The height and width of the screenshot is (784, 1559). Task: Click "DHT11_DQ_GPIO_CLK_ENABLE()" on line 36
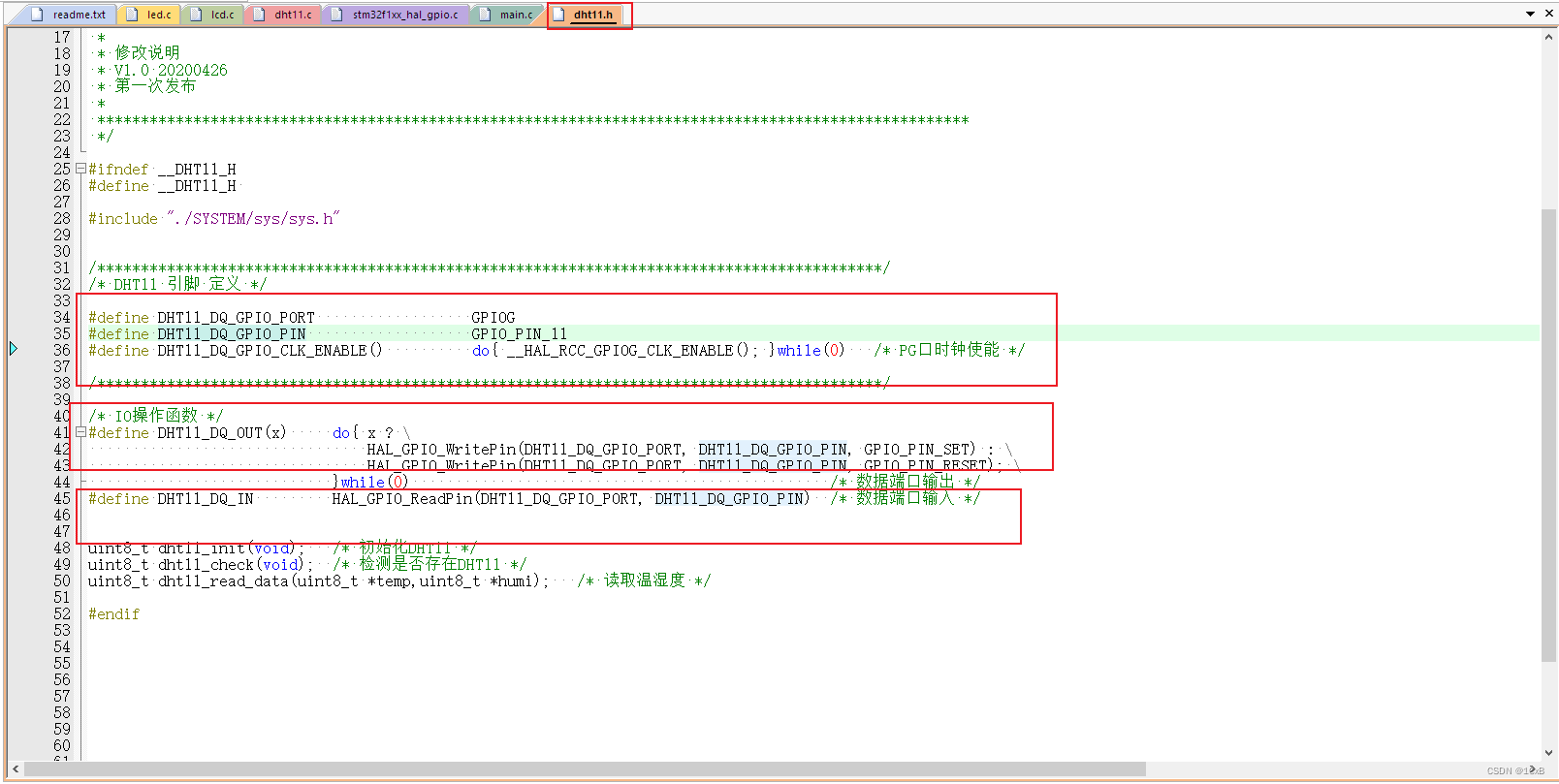pyautogui.click(x=270, y=351)
